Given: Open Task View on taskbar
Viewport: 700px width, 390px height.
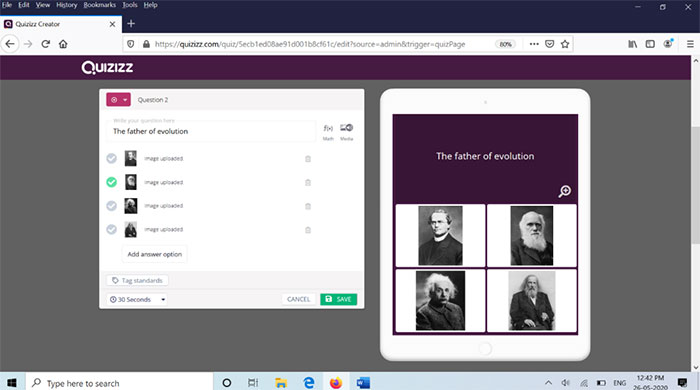Looking at the screenshot, I should [x=253, y=383].
